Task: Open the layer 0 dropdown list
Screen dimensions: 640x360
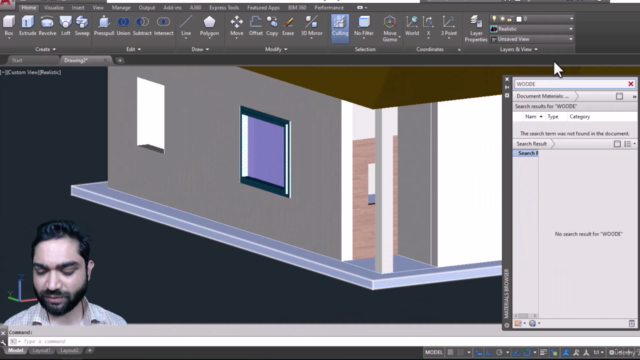Action: point(571,19)
